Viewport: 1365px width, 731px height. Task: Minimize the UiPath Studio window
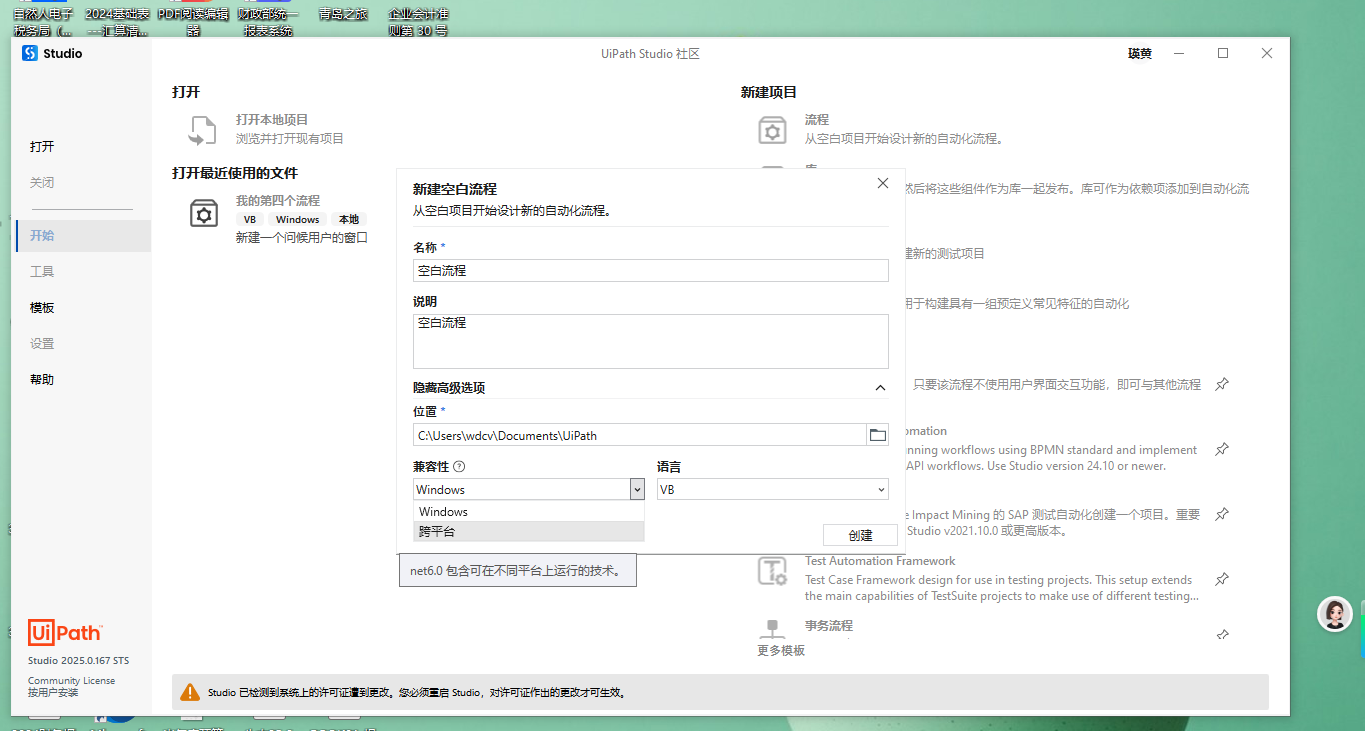click(x=1178, y=54)
